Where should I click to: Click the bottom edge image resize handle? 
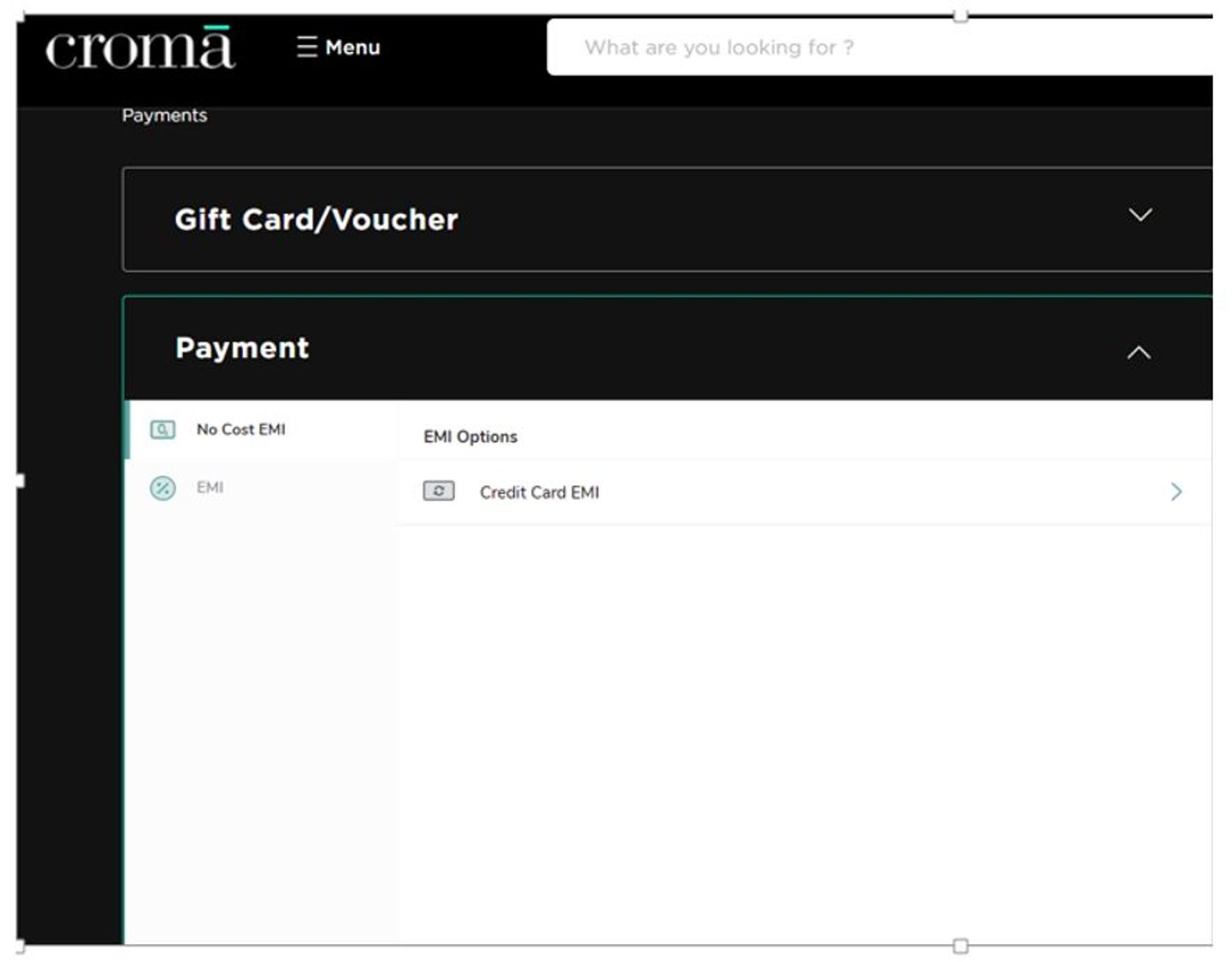[x=961, y=946]
